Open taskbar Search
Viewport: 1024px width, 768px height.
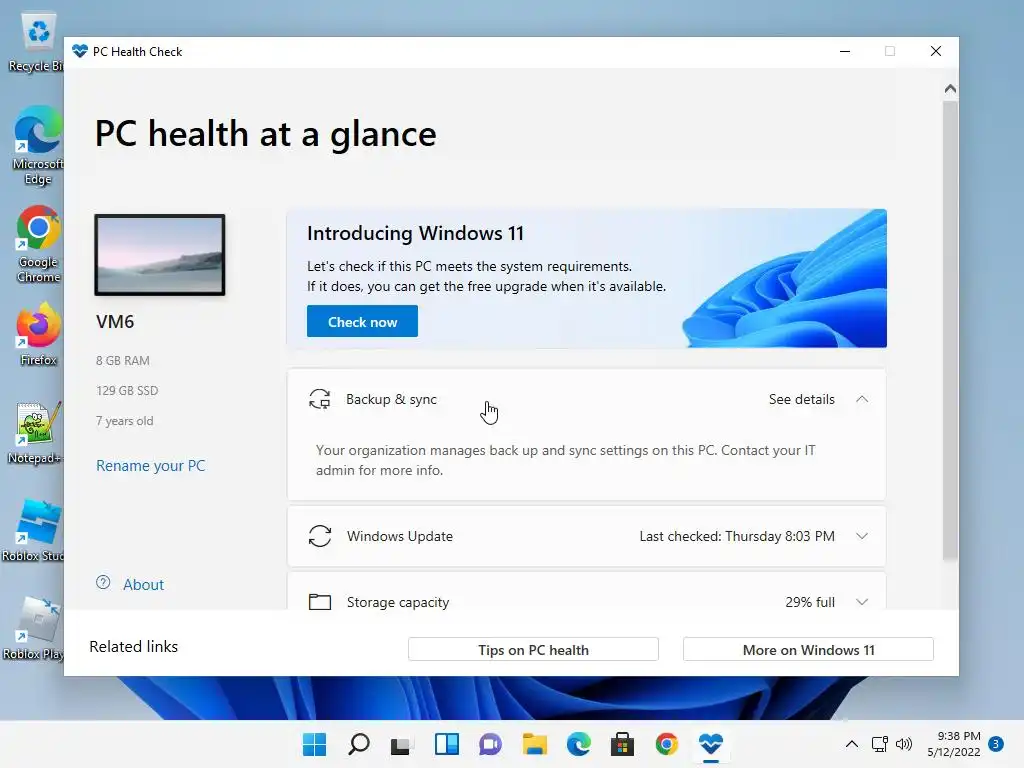click(359, 744)
